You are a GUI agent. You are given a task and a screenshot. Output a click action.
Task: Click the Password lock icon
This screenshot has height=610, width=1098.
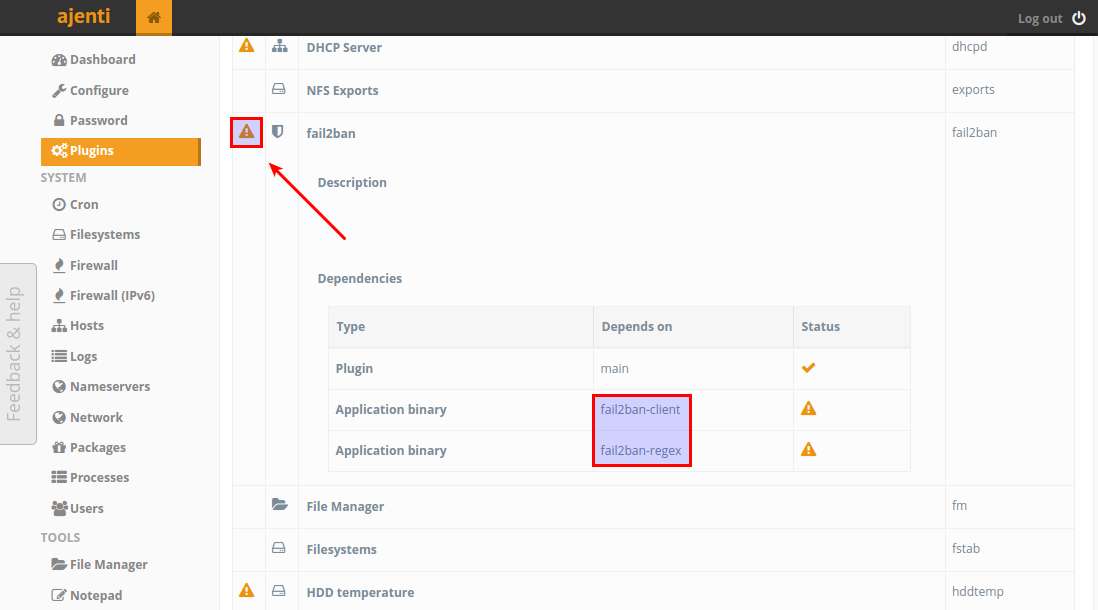click(x=59, y=120)
